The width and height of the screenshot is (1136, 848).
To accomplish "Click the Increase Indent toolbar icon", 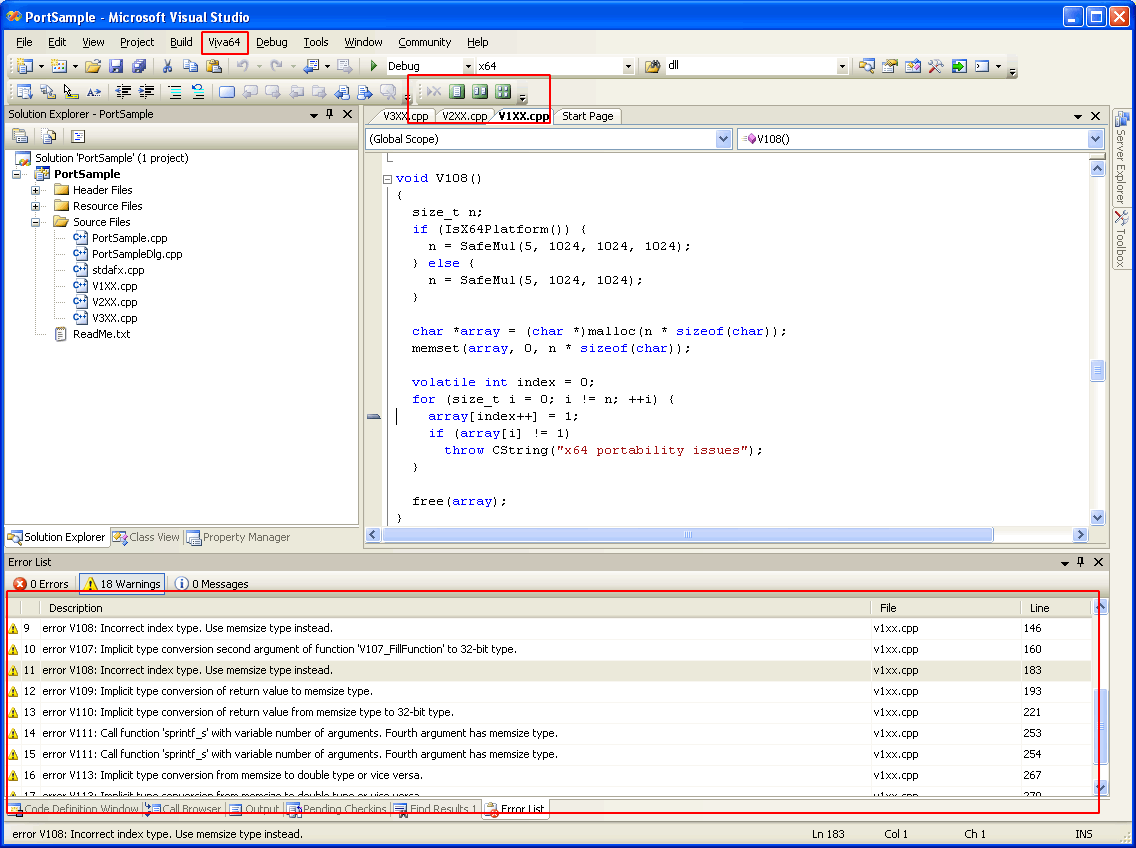I will [147, 92].
